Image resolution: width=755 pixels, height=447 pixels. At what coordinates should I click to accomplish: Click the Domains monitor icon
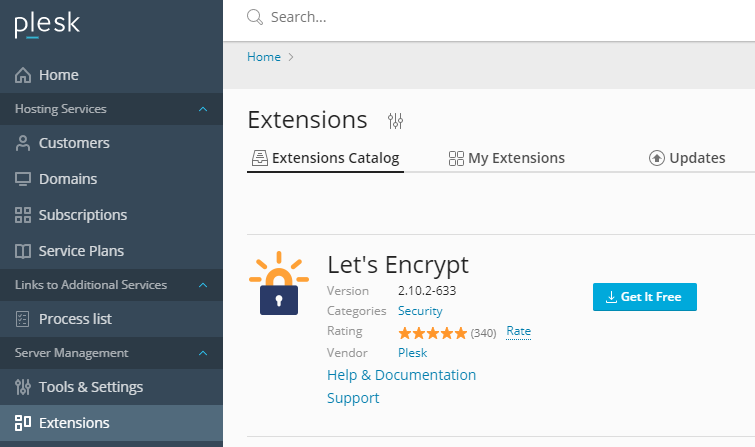[23, 179]
